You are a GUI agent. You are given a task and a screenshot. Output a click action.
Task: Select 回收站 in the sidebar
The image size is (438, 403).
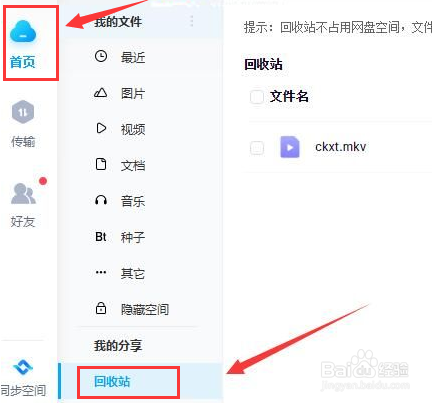112,381
